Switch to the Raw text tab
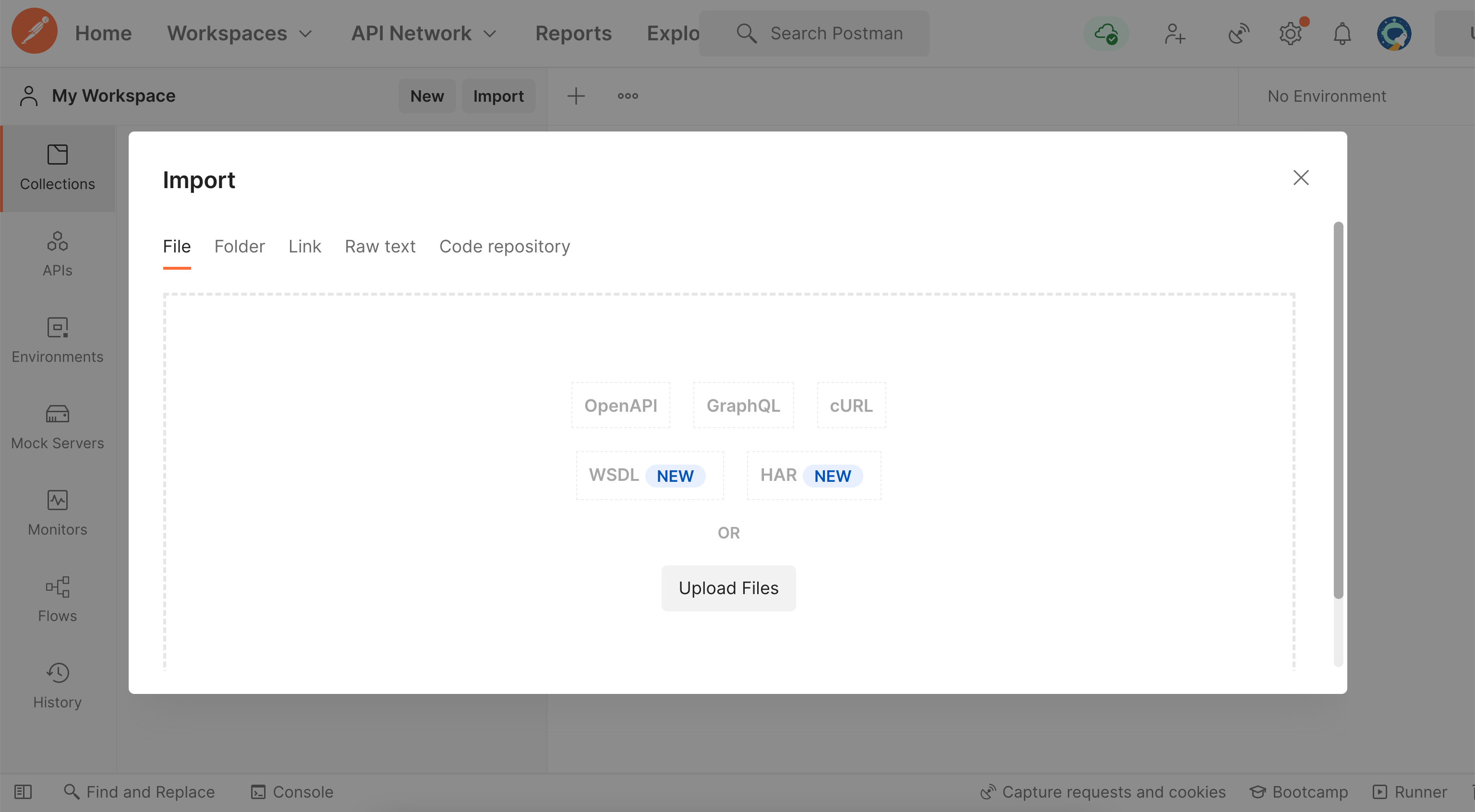1475x812 pixels. (x=380, y=247)
